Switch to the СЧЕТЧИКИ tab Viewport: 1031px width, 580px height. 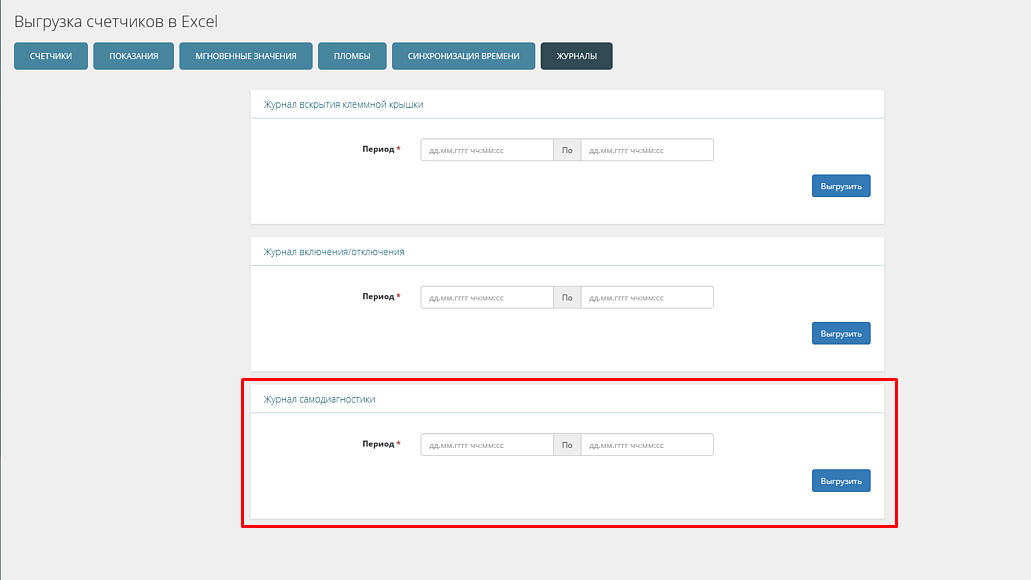click(x=50, y=56)
